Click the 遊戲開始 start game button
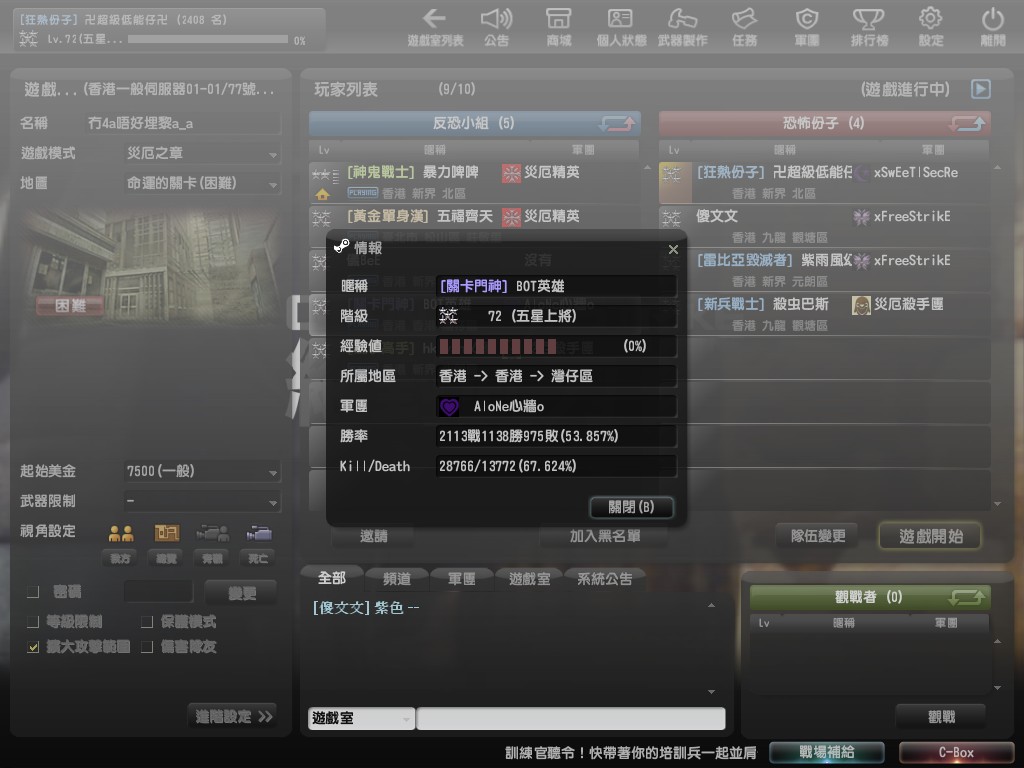The image size is (1024, 768). click(x=931, y=536)
